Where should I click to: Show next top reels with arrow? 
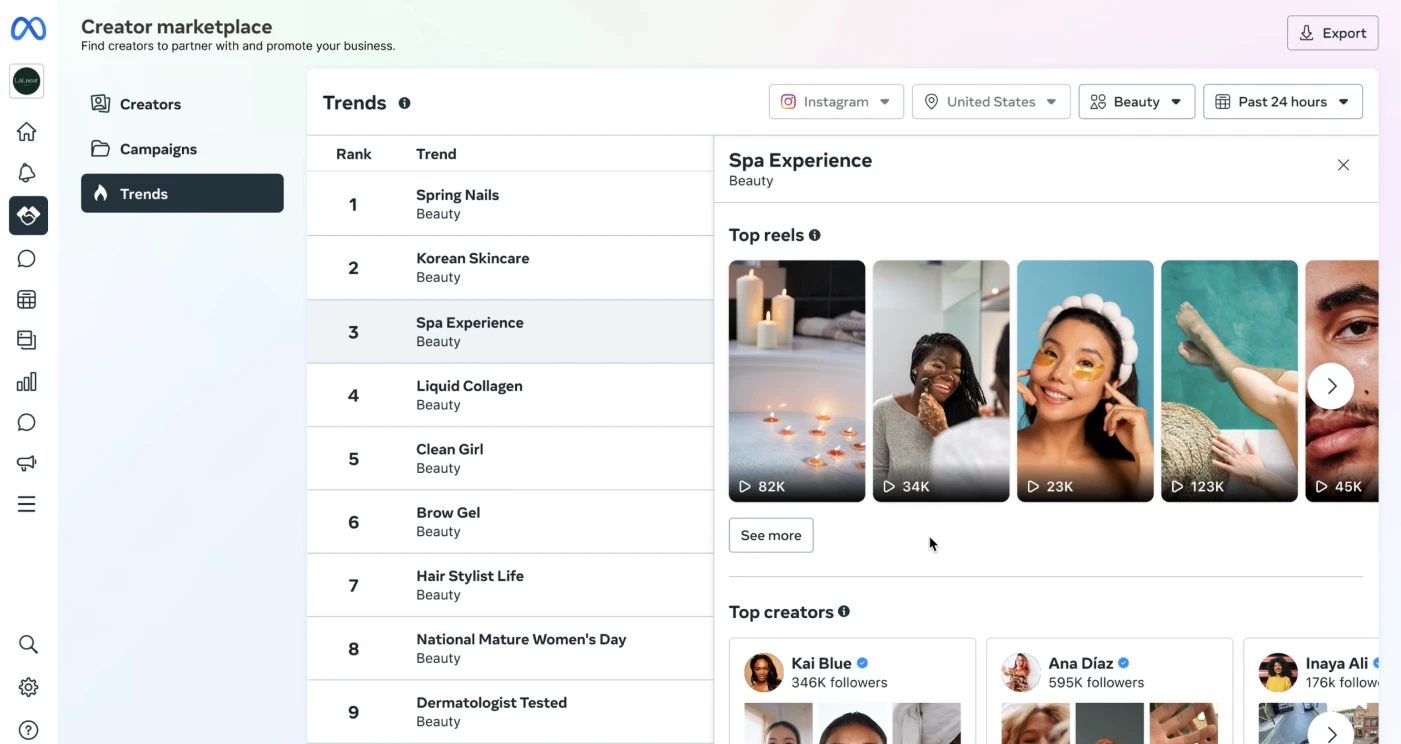(x=1331, y=386)
